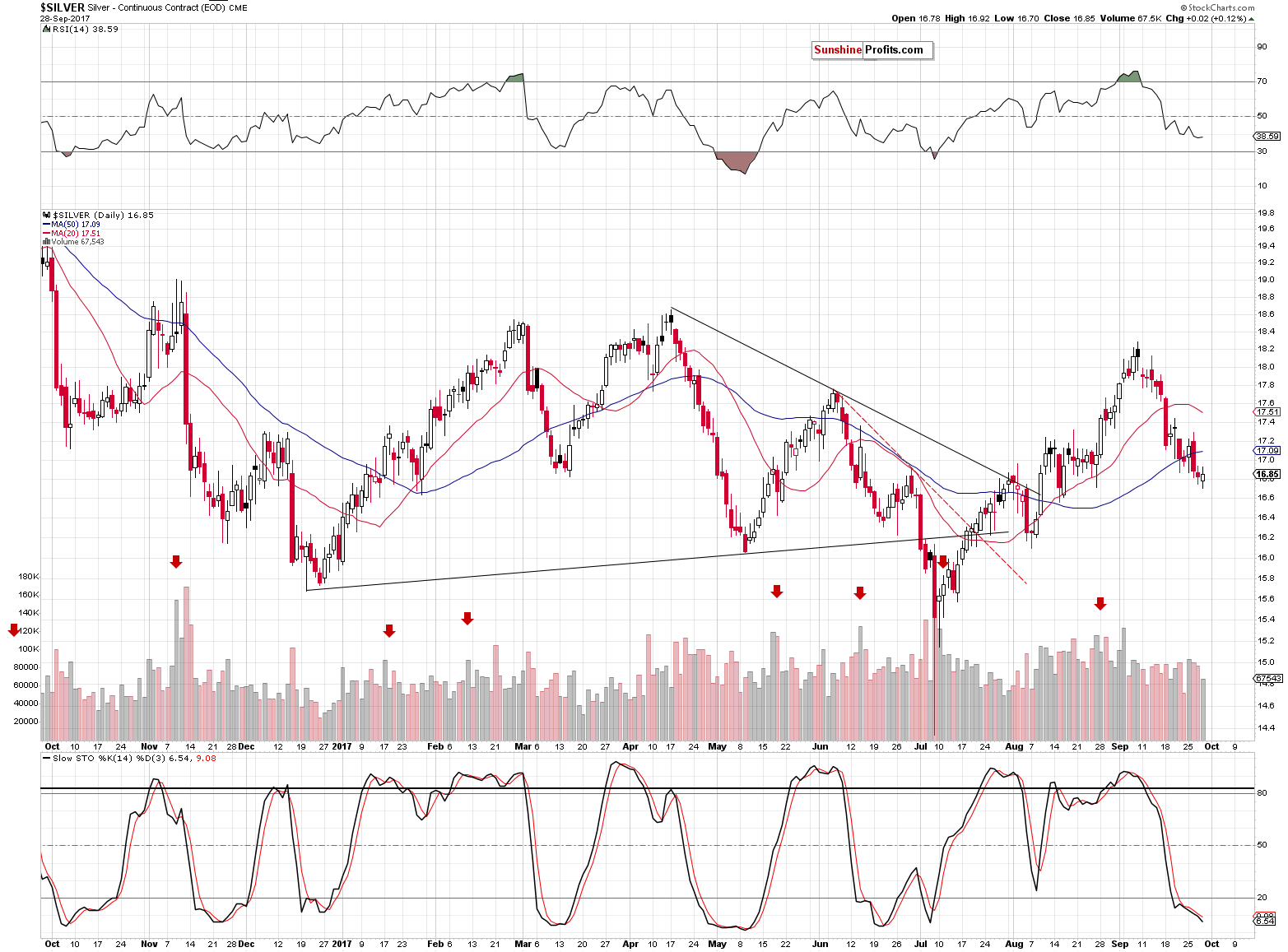Click the 80 level label on the stochastic axis
This screenshot has width=1288, height=952.
tap(1262, 792)
